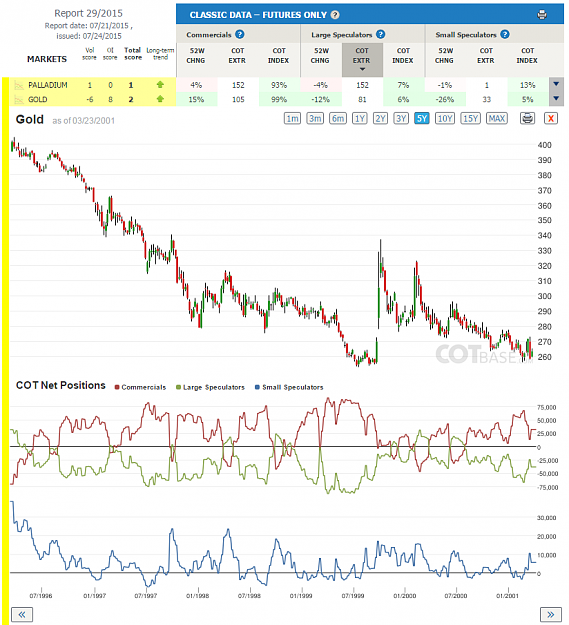Select the 1m chart range
569x625 pixels.
pyautogui.click(x=292, y=118)
